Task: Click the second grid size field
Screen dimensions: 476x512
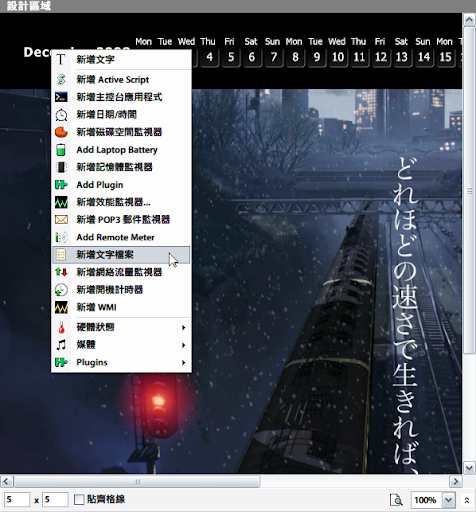Action: click(55, 500)
